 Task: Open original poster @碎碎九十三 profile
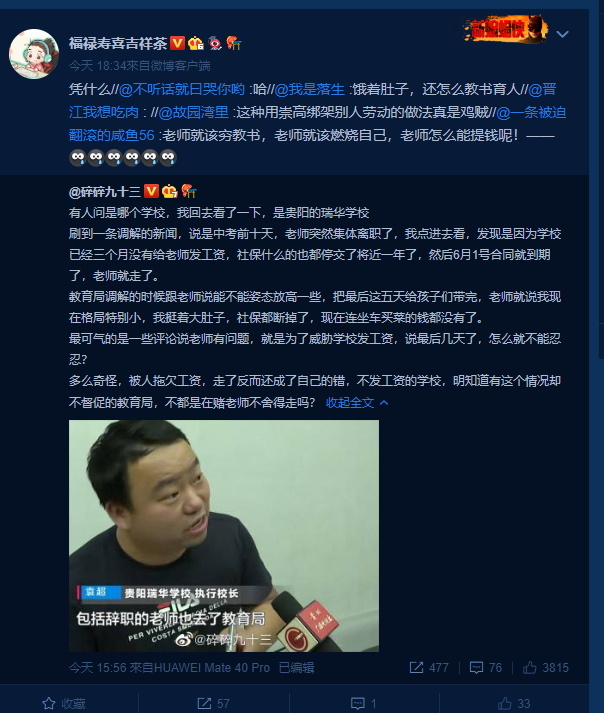click(x=105, y=192)
